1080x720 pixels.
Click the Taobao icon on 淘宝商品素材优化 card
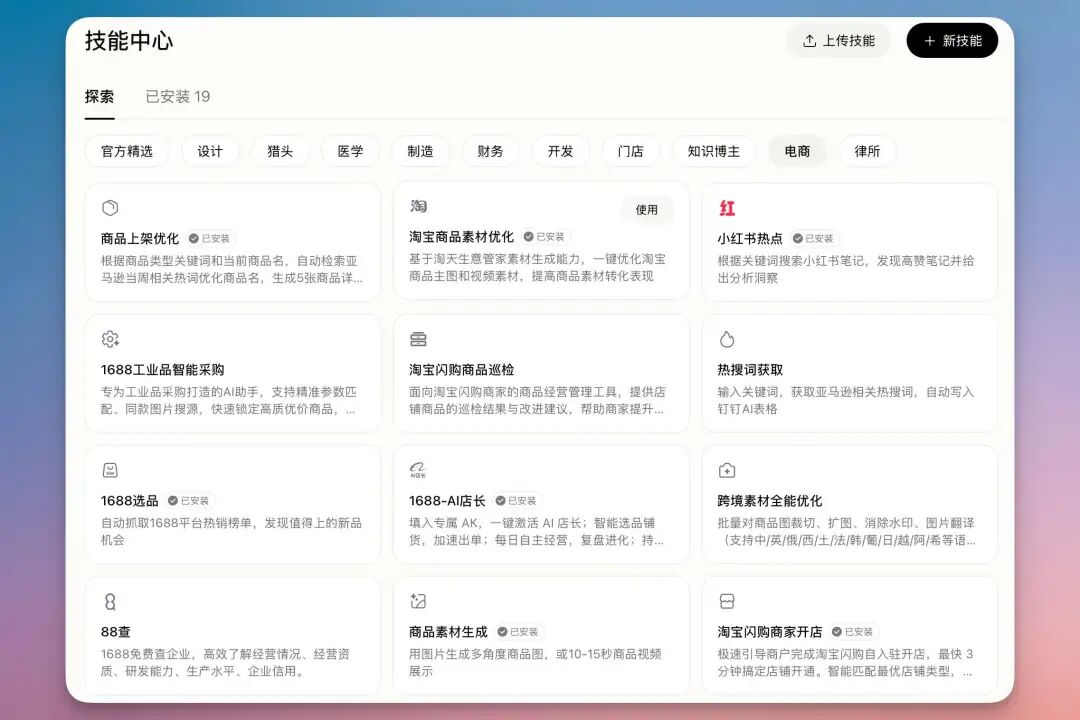[x=419, y=206]
